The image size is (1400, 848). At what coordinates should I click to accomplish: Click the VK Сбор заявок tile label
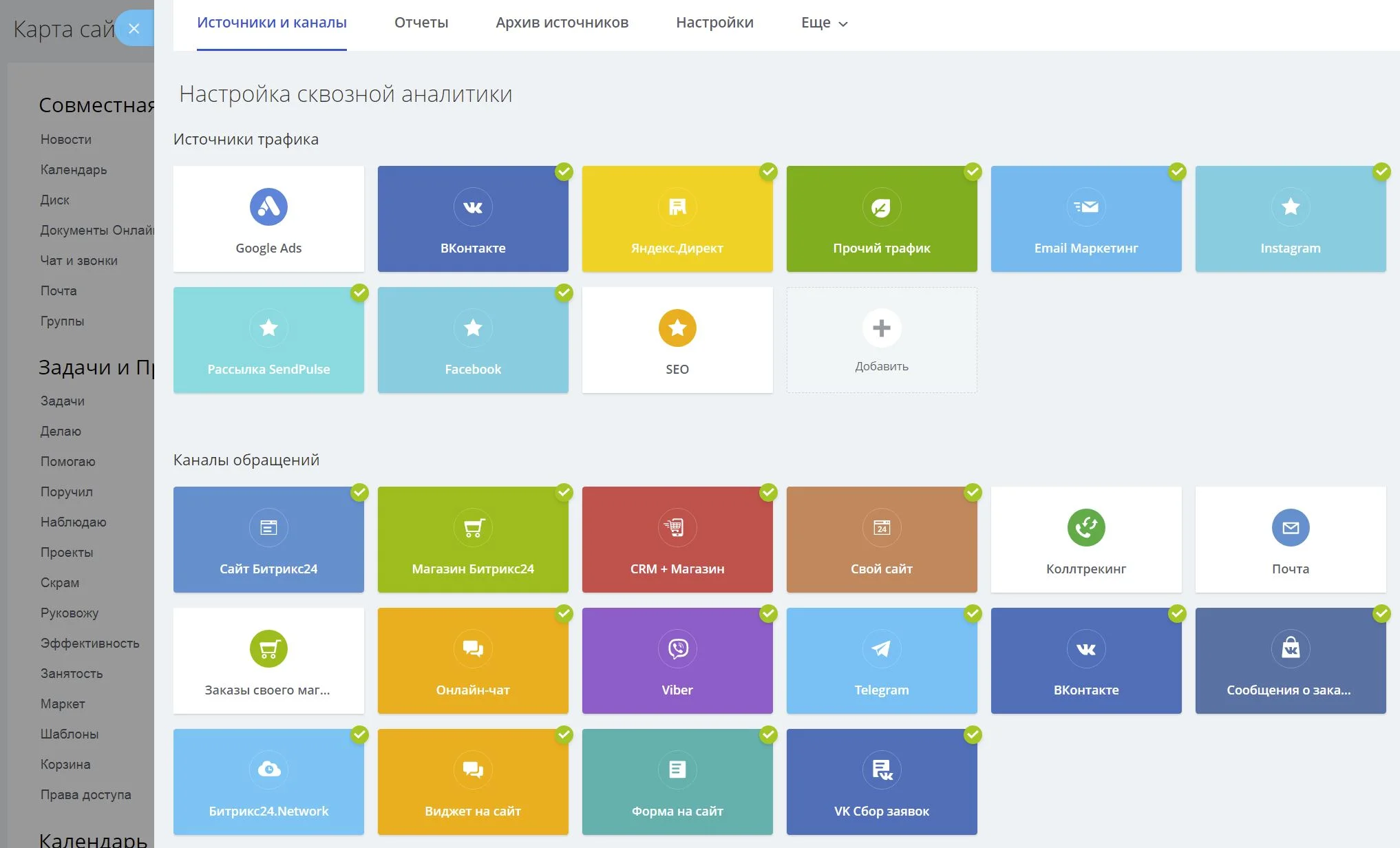882,811
